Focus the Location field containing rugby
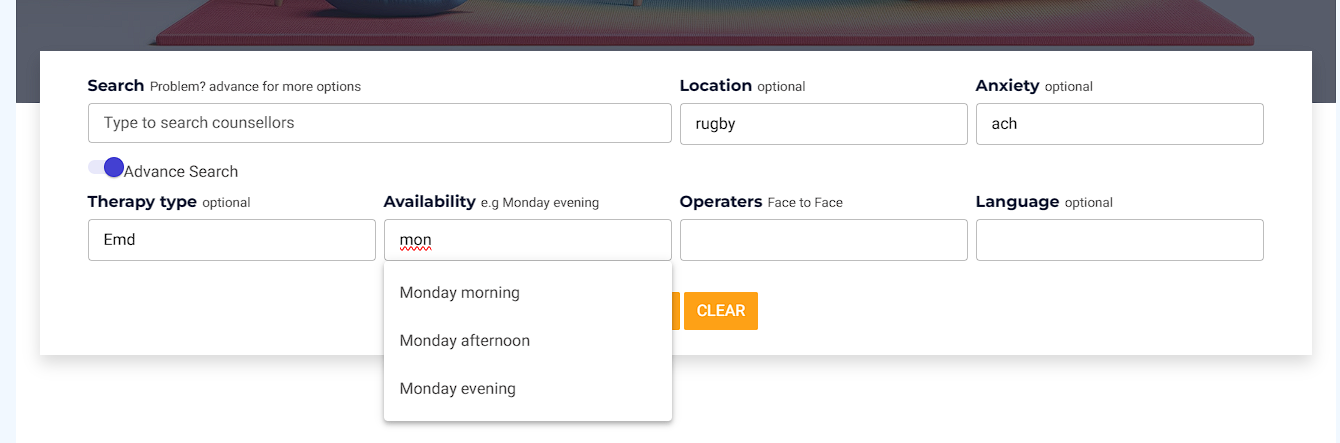1340x443 pixels. pos(824,124)
